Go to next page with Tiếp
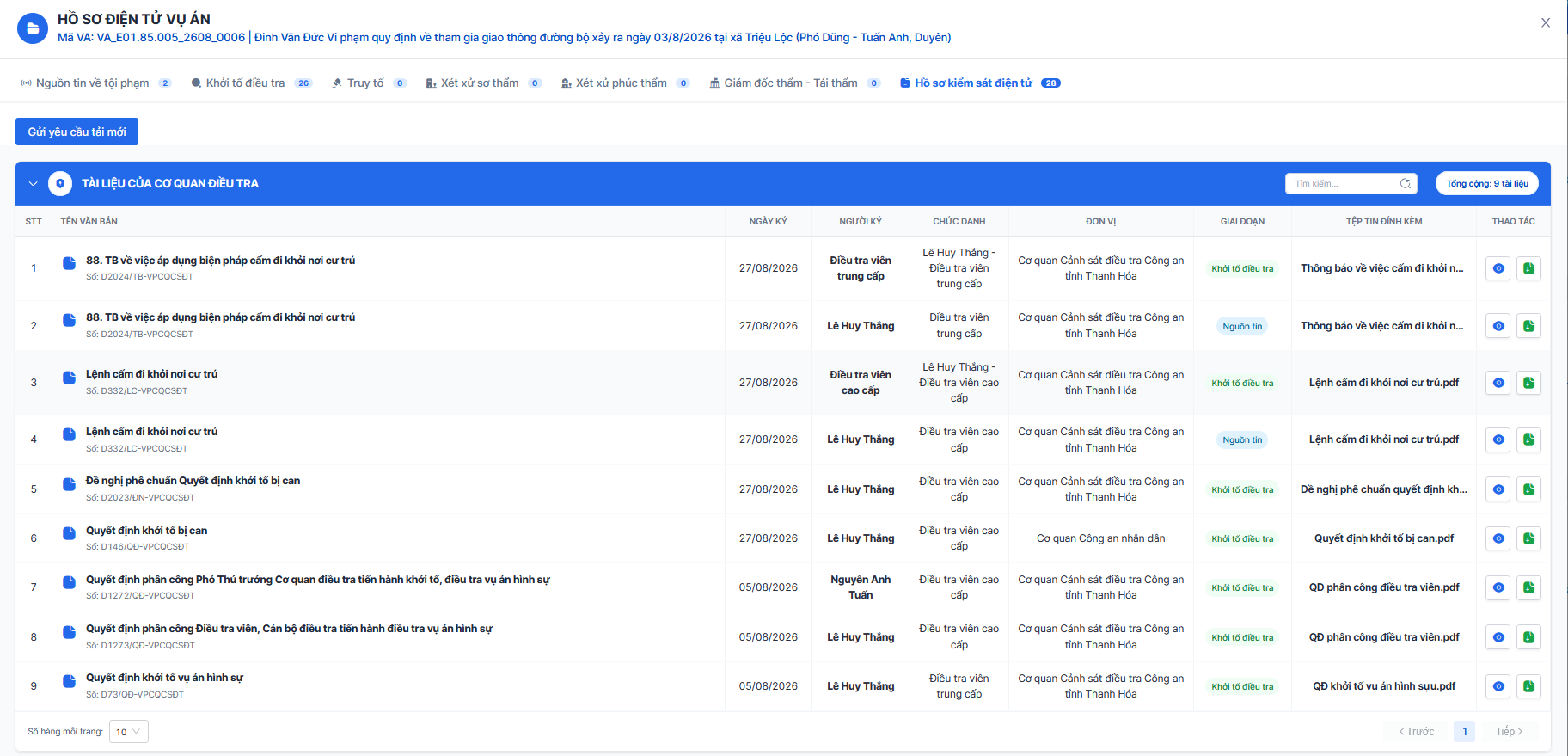Viewport: 1568px width, 756px height. [x=1509, y=732]
